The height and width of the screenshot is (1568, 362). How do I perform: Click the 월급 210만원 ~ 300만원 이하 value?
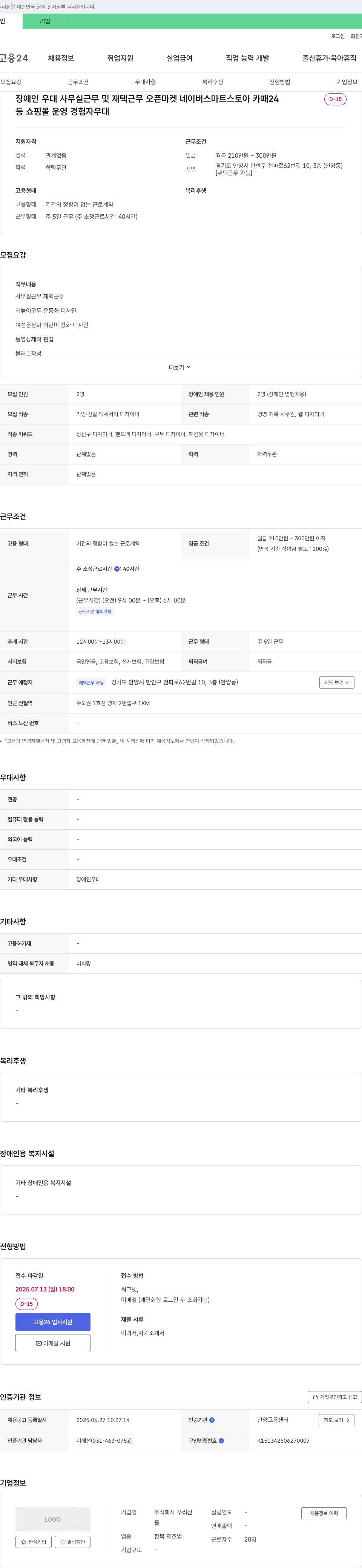291,538
